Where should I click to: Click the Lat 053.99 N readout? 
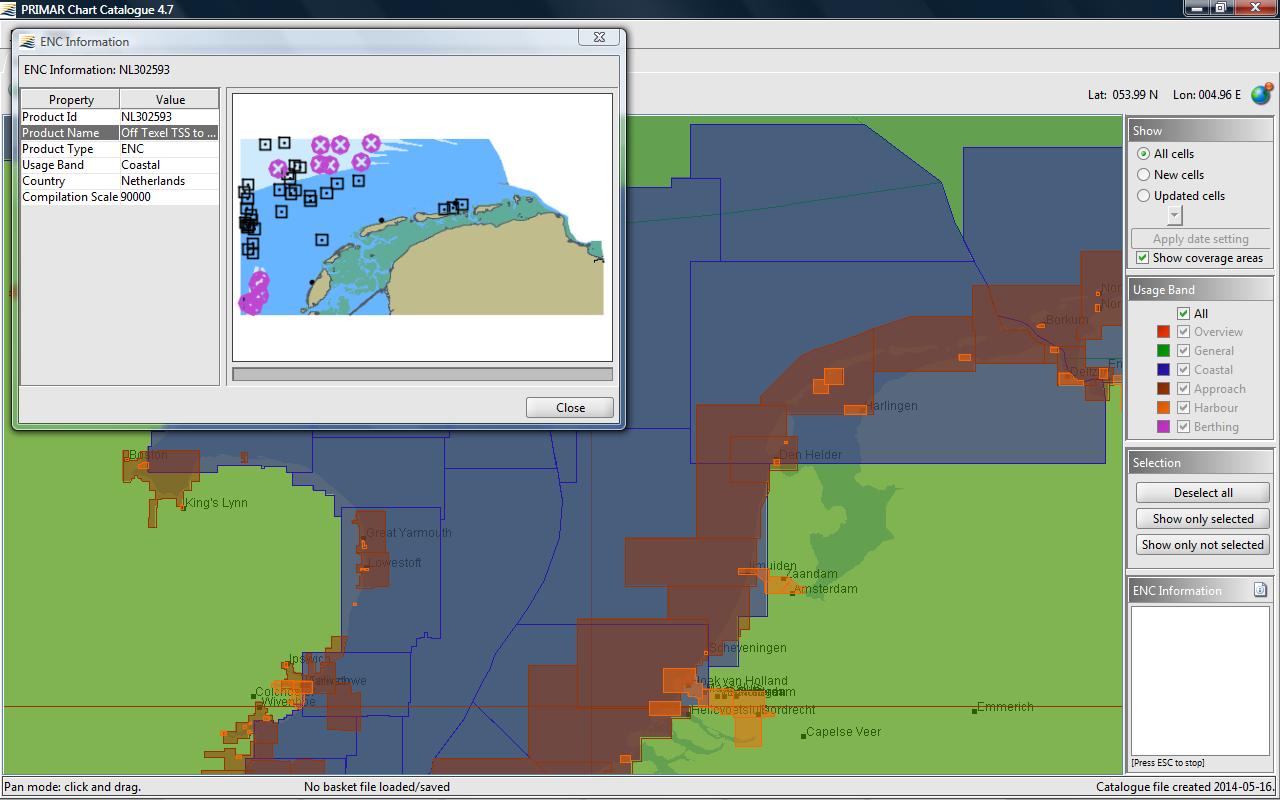[1123, 95]
